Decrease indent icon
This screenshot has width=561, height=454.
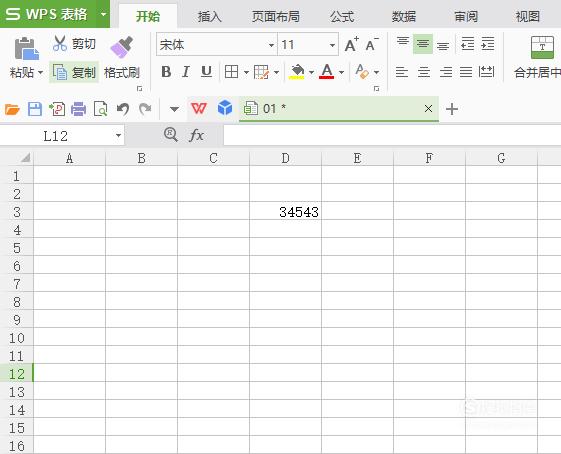coord(468,44)
